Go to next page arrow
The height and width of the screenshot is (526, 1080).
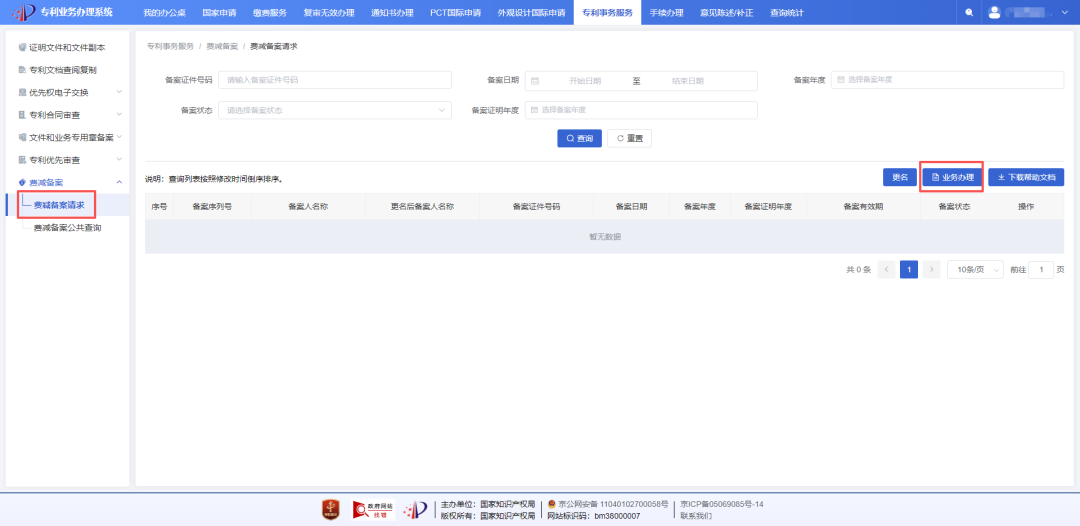(x=932, y=270)
